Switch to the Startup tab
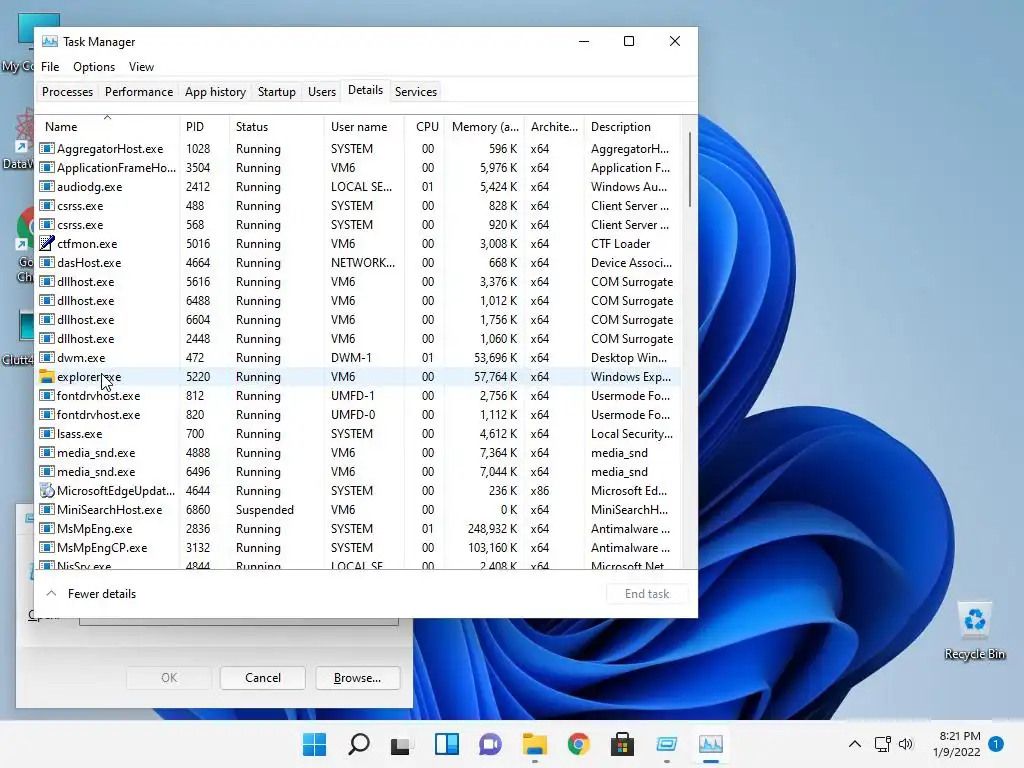1024x768 pixels. [x=276, y=91]
